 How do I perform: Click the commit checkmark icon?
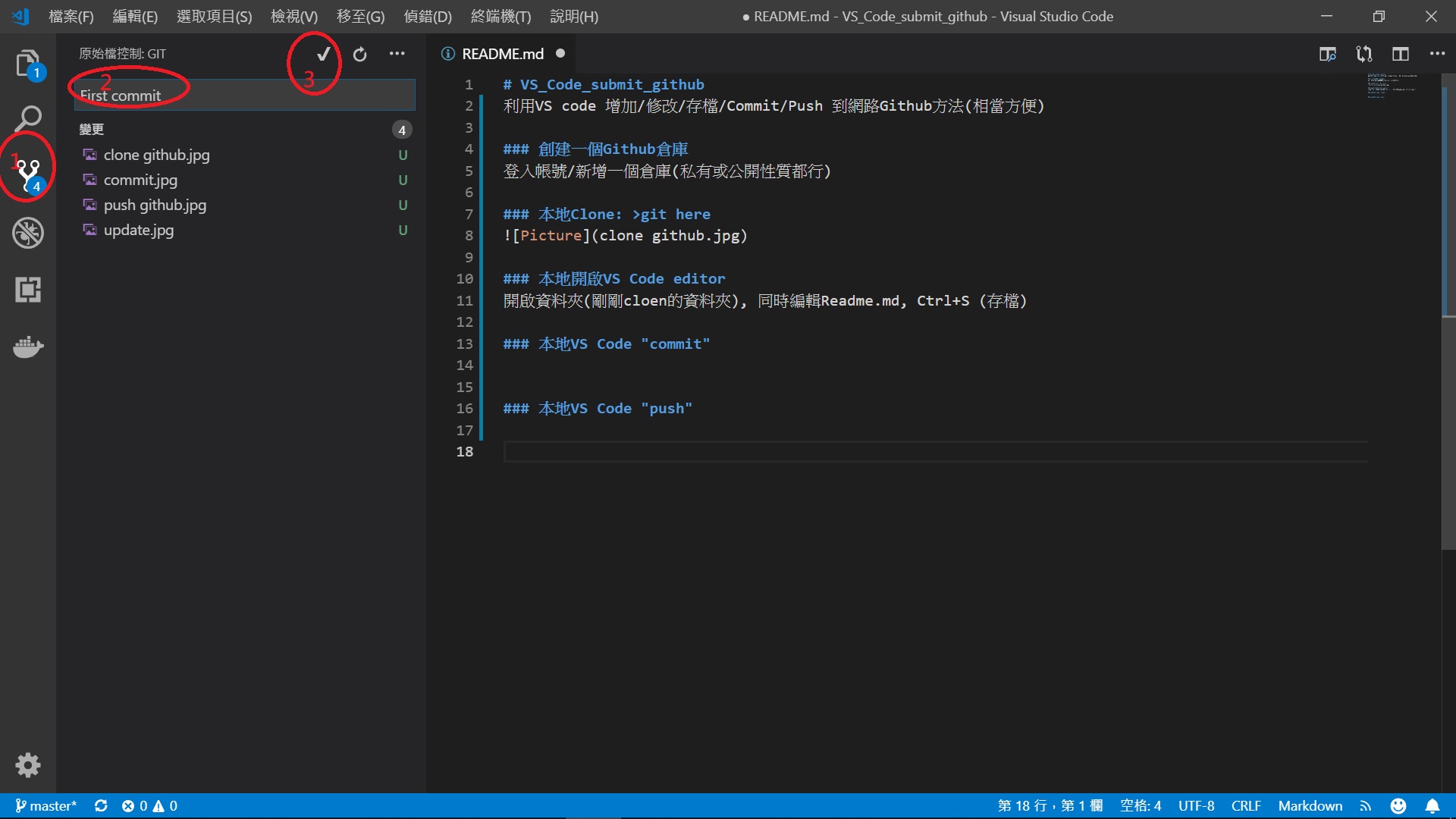point(324,54)
